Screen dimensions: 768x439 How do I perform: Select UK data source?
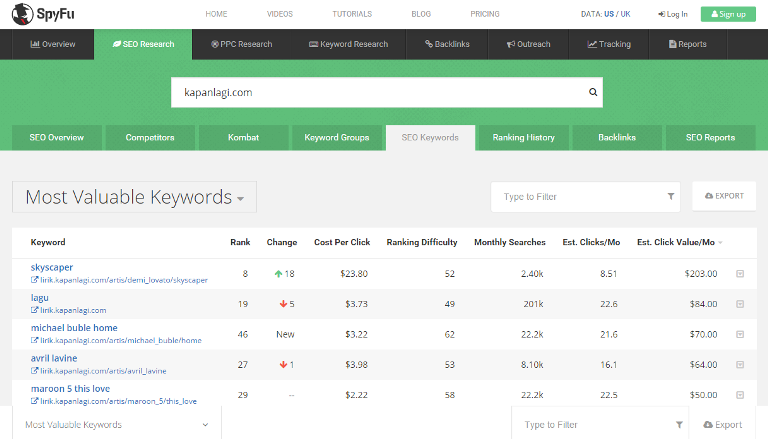pos(625,14)
